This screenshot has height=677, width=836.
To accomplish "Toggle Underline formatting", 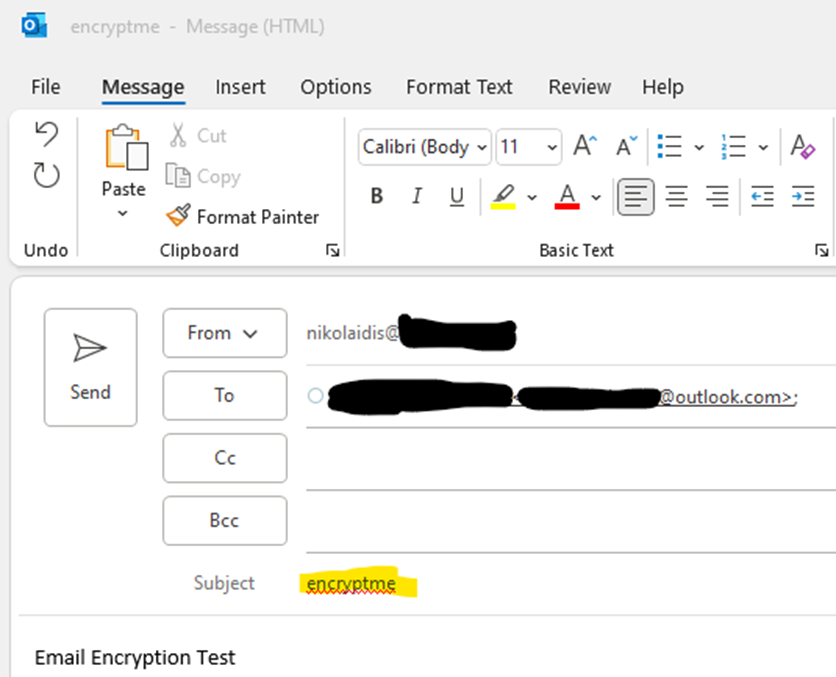I will coord(457,197).
